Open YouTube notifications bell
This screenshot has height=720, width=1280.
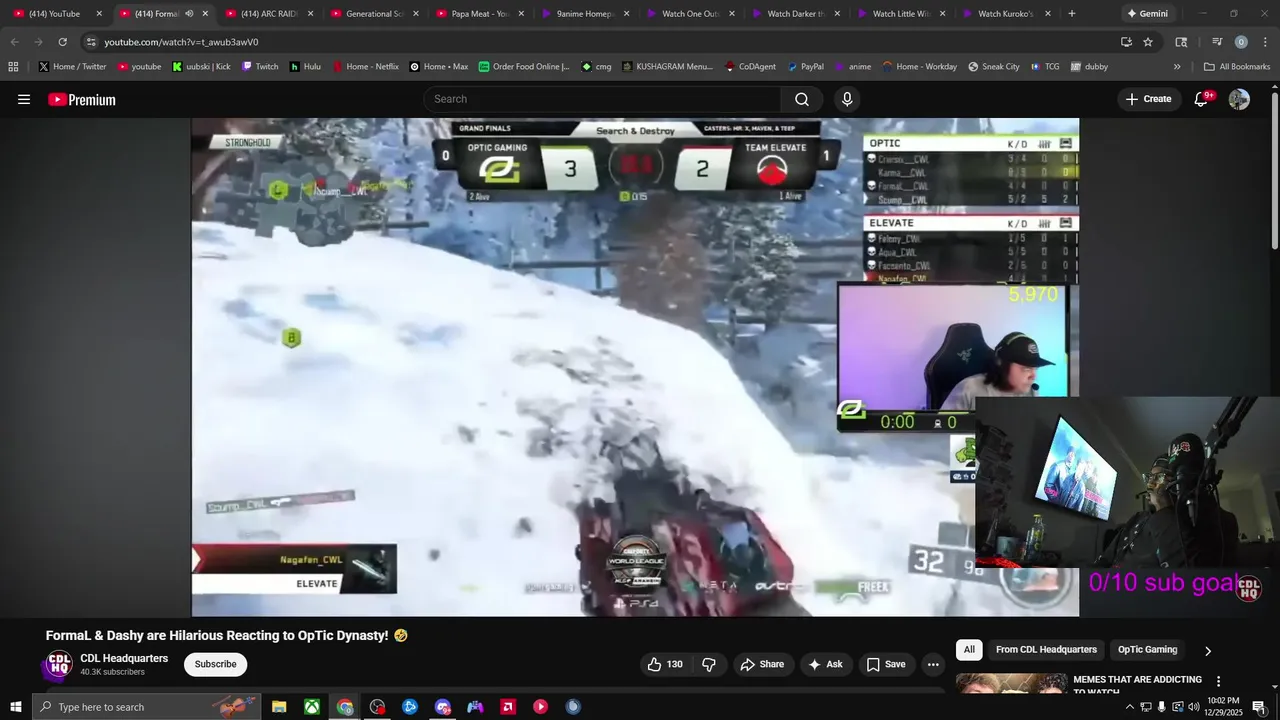pos(1202,99)
